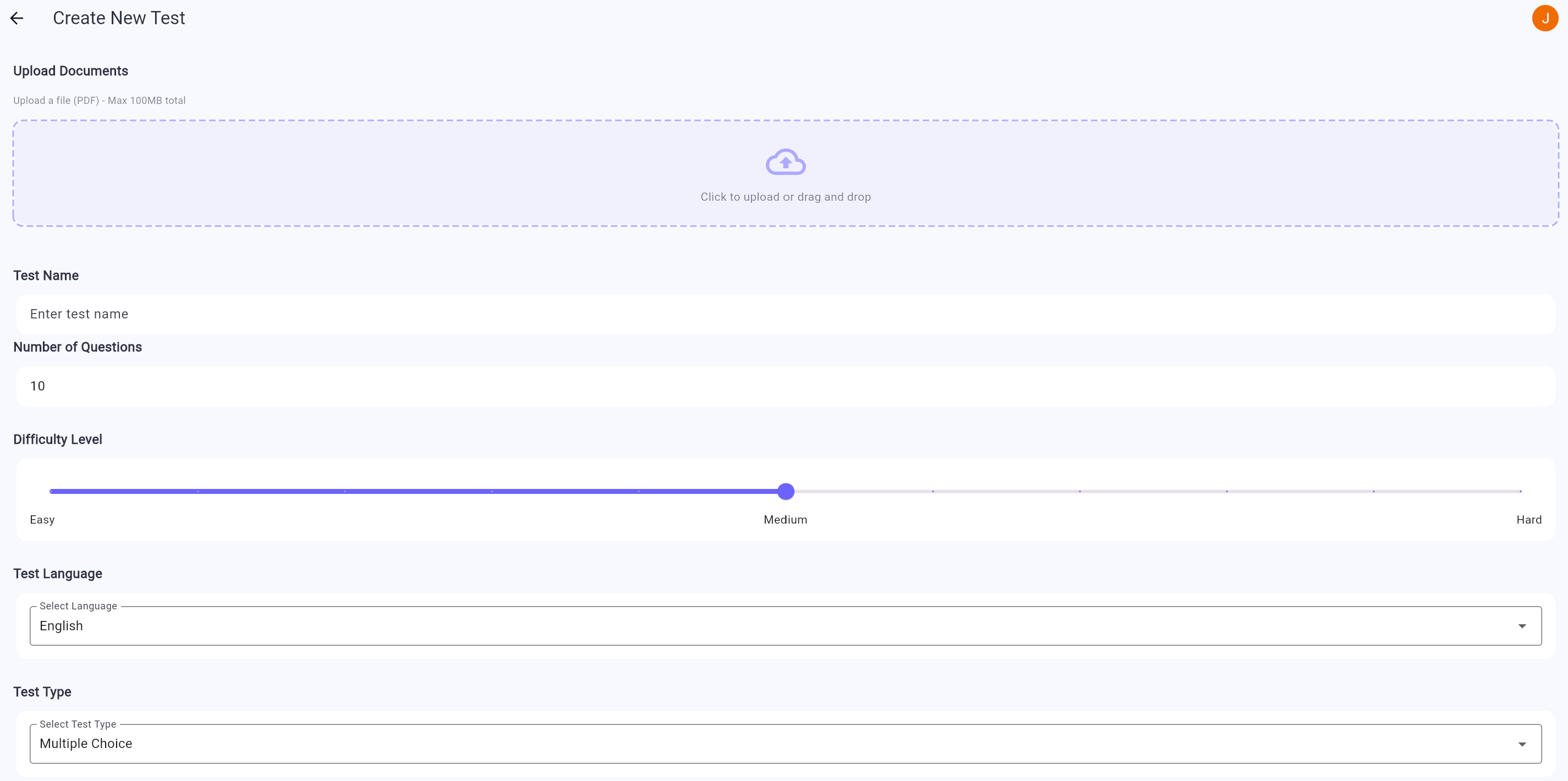Open the user avatar J menu

coord(1544,18)
